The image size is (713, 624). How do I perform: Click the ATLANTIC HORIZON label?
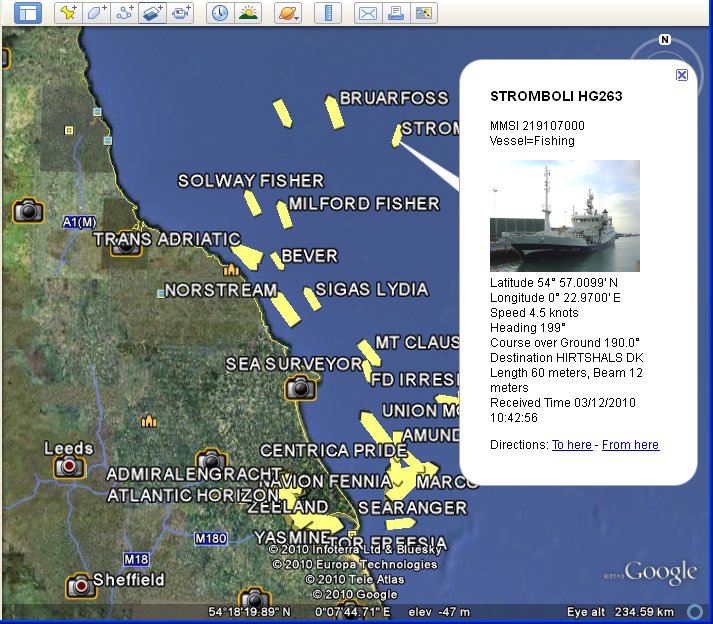click(193, 495)
